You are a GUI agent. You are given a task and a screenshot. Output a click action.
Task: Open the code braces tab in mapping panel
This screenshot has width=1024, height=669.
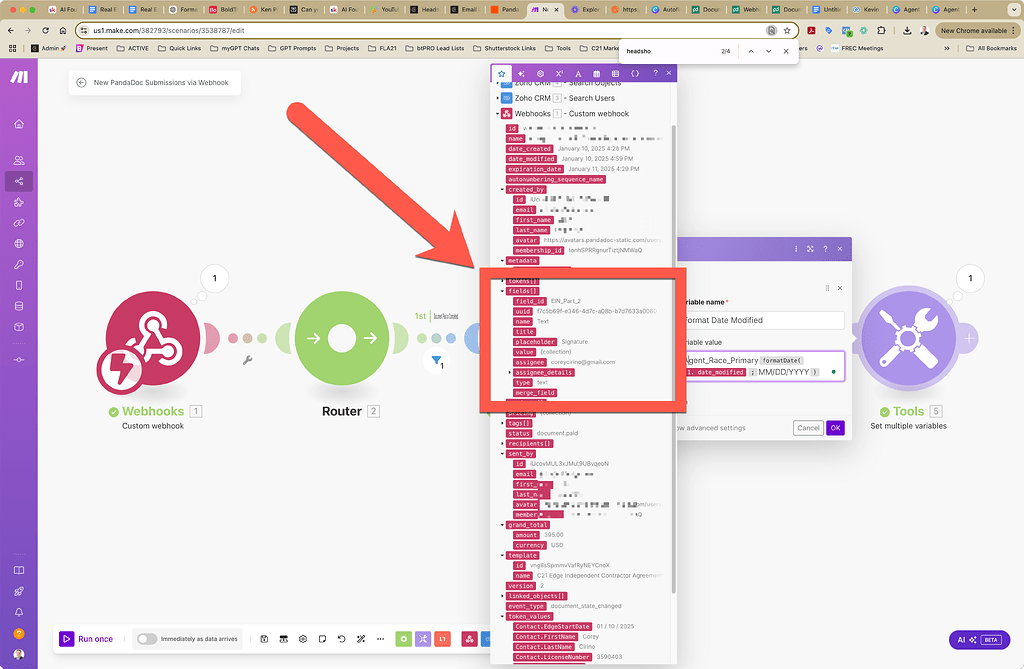pos(636,72)
